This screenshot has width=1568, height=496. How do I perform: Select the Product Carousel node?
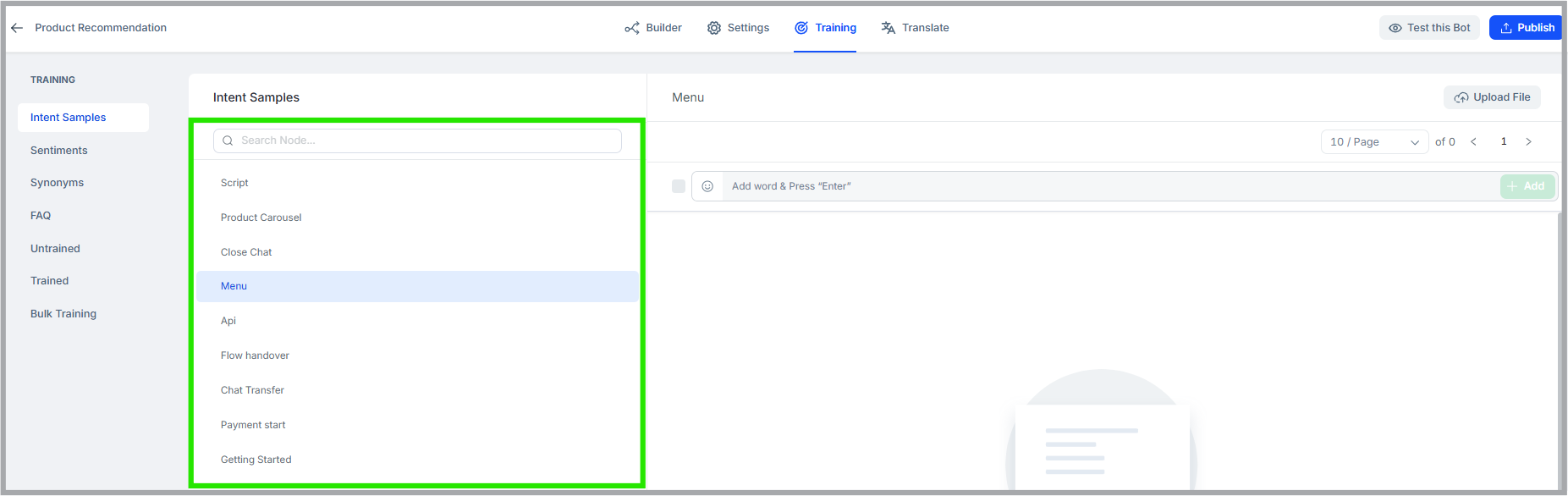pyautogui.click(x=417, y=218)
